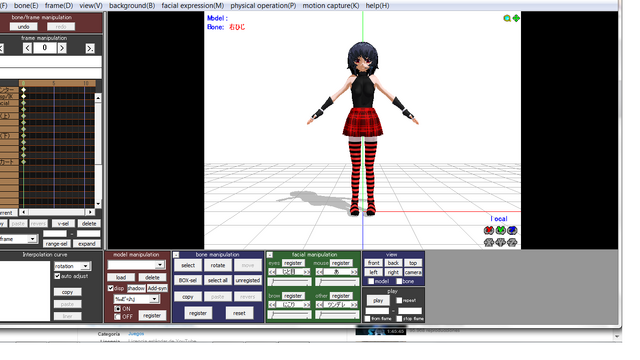Select the ON radio button
This screenshot has height=360, width=640.
(x=118, y=309)
